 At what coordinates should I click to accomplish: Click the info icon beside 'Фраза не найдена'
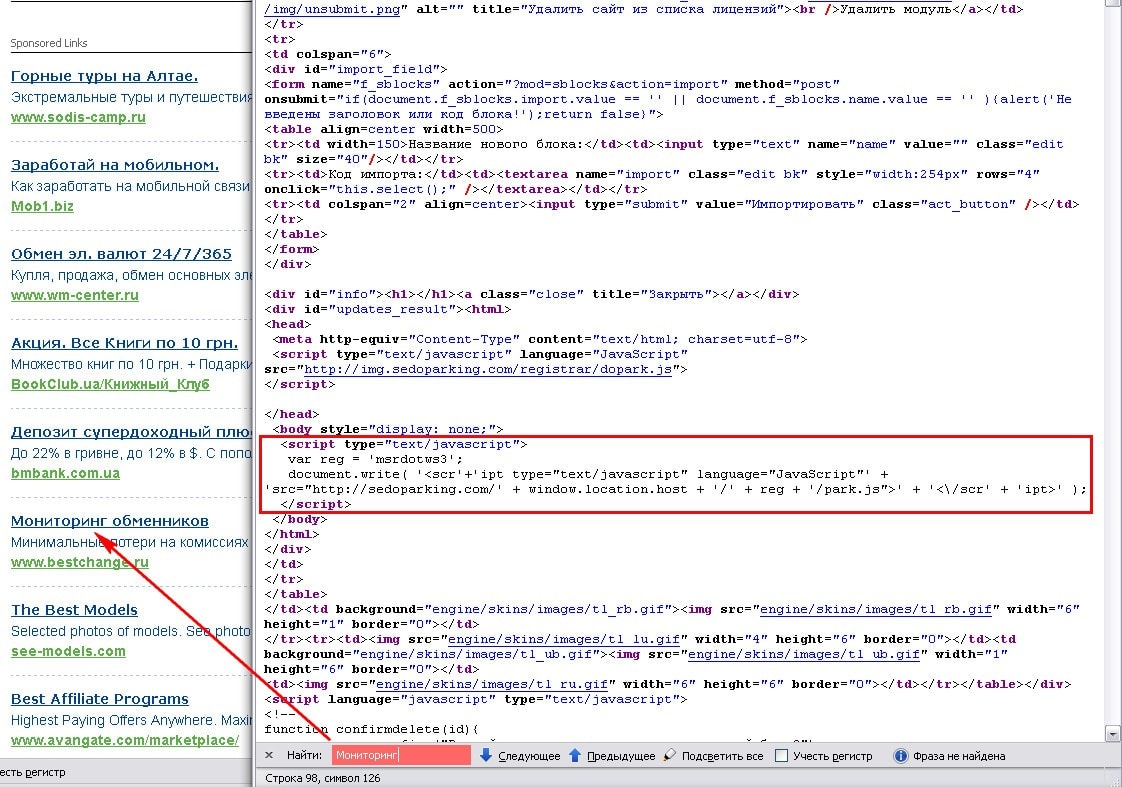pyautogui.click(x=900, y=756)
